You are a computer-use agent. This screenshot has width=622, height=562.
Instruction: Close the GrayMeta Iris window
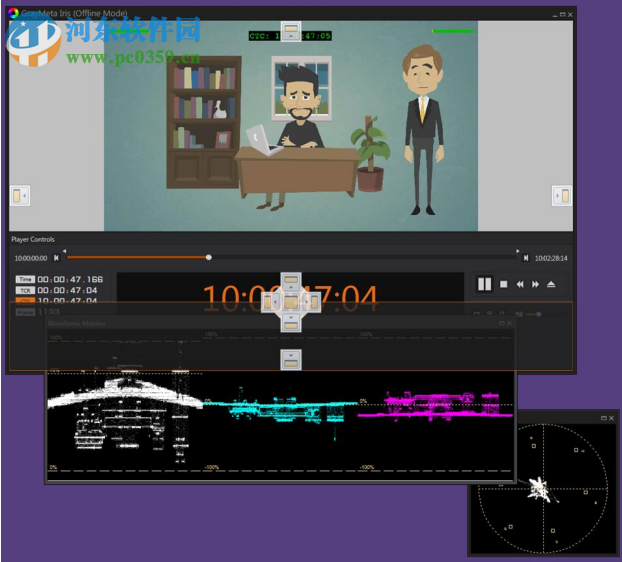[x=570, y=15]
